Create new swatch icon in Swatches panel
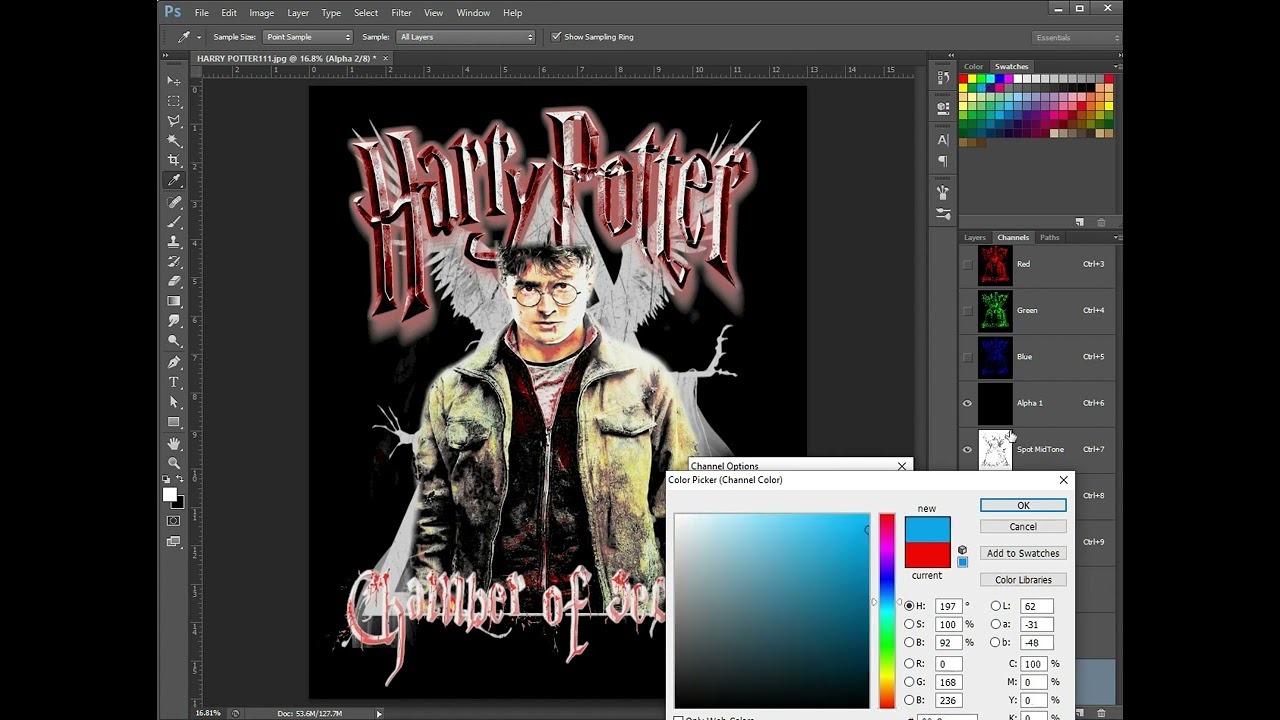The image size is (1280, 720). pyautogui.click(x=1080, y=222)
